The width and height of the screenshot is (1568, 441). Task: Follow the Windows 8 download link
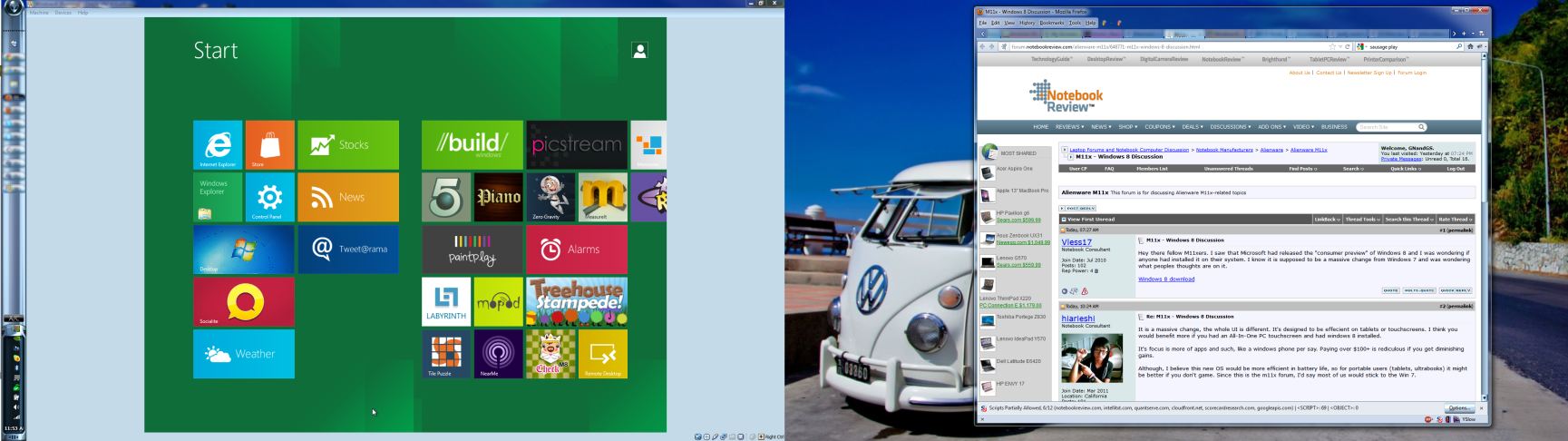point(1166,279)
